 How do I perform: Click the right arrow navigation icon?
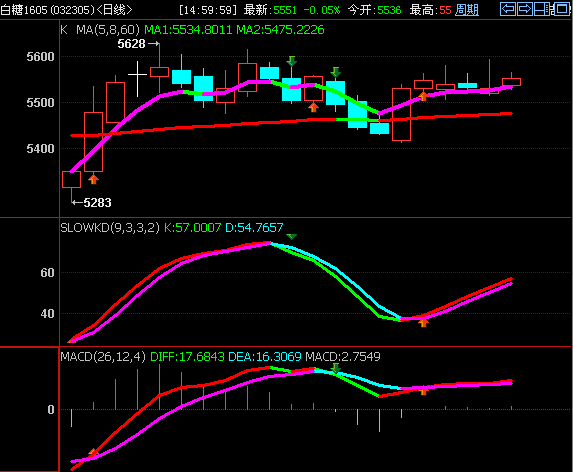[x=525, y=9]
